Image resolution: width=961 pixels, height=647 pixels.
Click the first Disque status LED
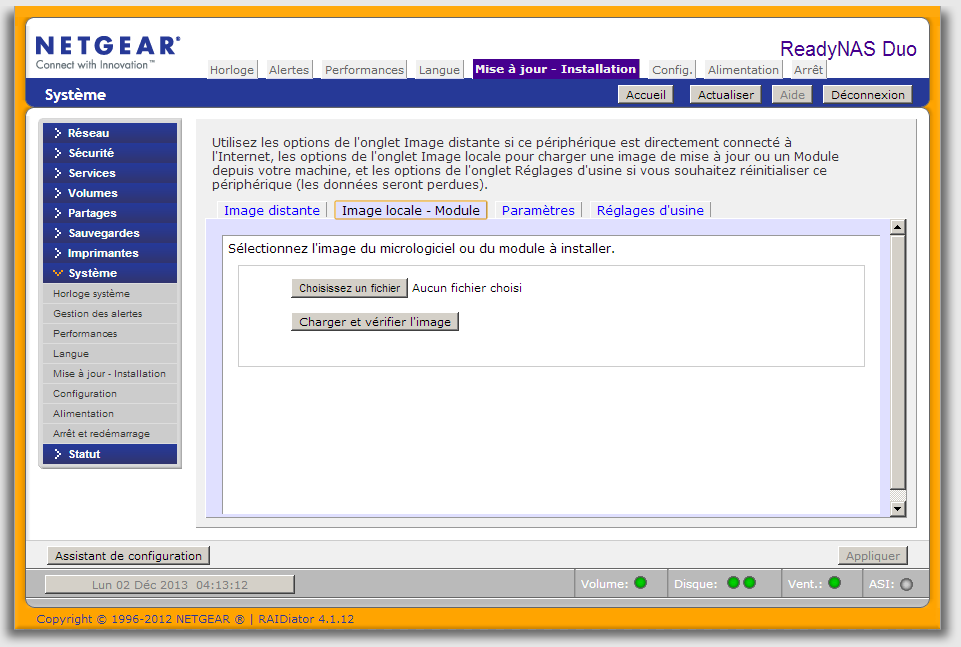click(x=733, y=583)
